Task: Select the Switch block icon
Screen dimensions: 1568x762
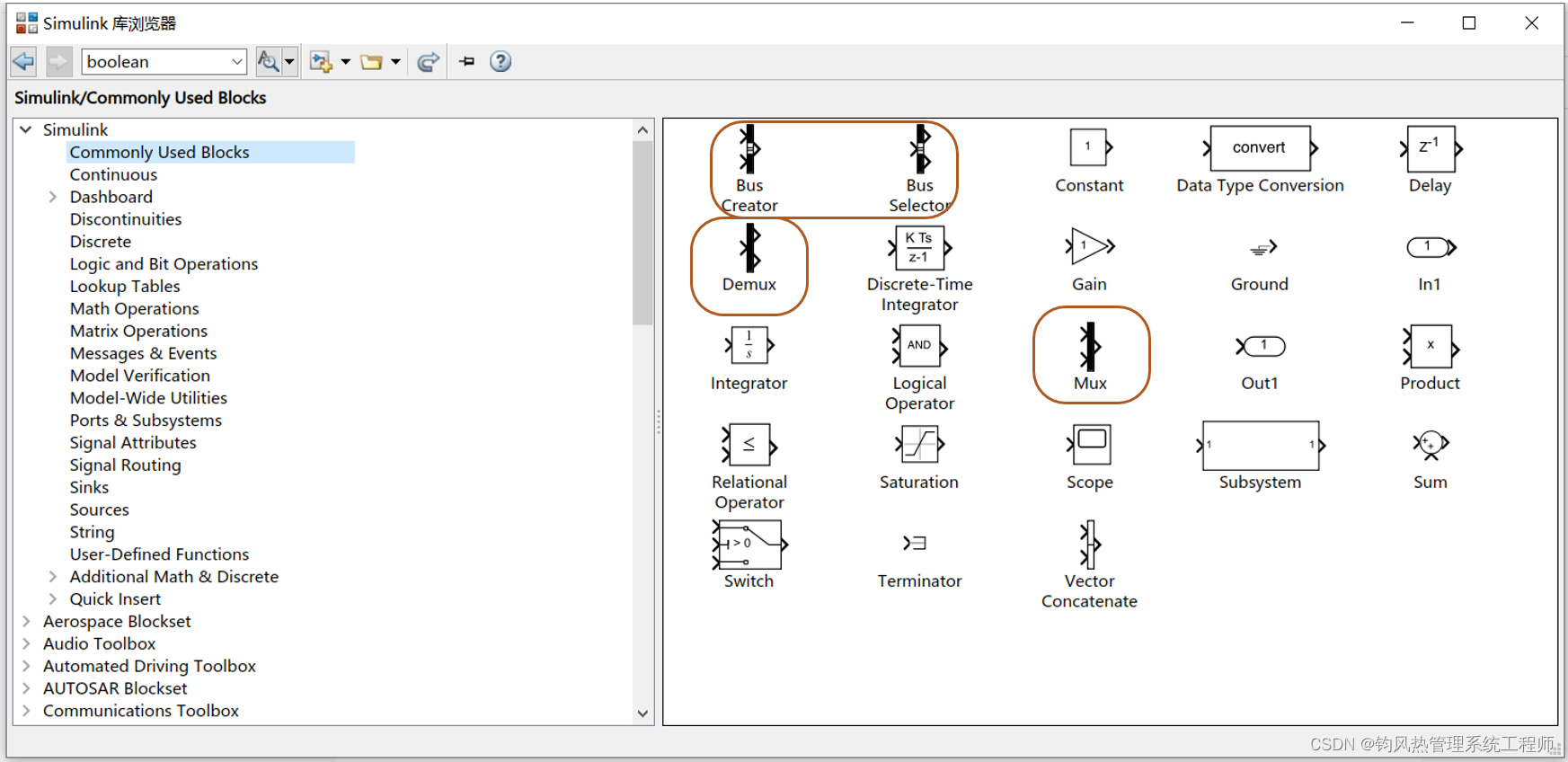Action: (x=749, y=544)
